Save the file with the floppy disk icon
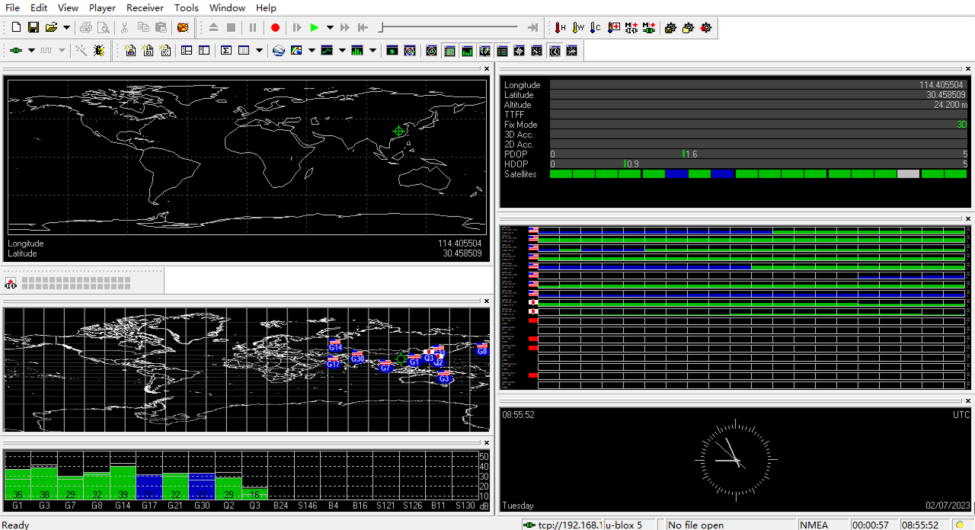Image resolution: width=975 pixels, height=530 pixels. 33,28
